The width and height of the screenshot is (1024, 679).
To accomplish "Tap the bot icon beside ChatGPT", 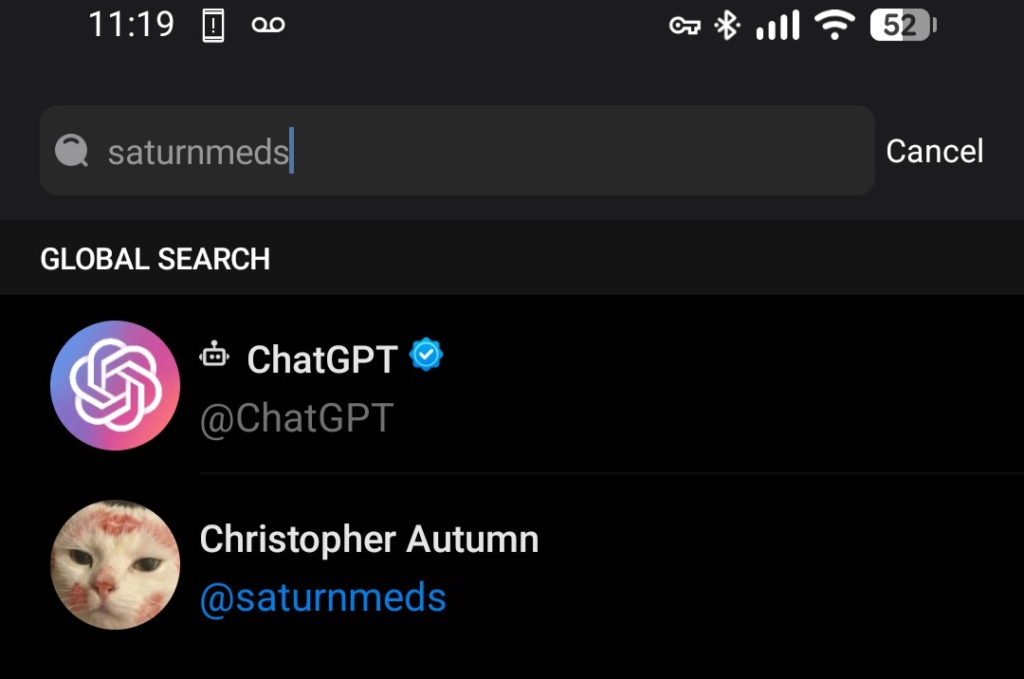I will tap(214, 355).
